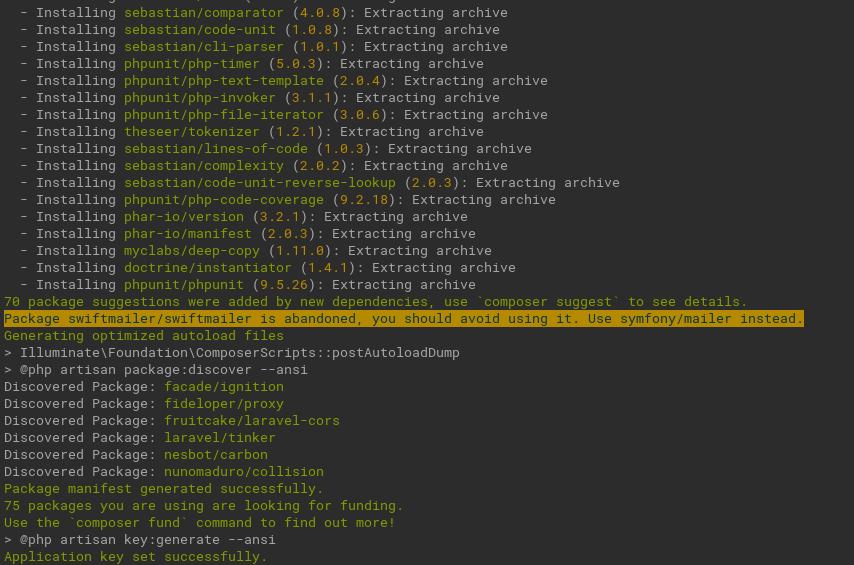Click the doctrine/instantiator package name
Viewport: 854px width, 565px height.
tap(208, 268)
